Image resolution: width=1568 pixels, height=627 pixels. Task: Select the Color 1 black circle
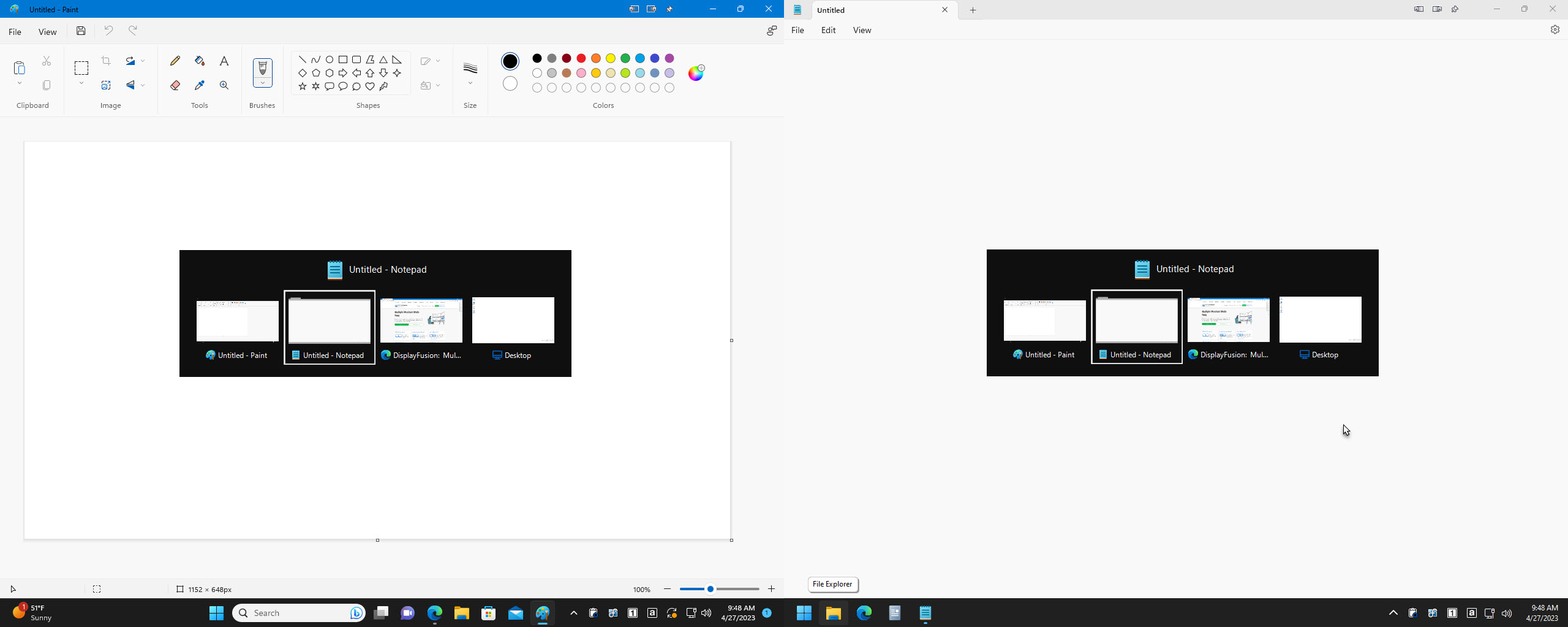pos(510,61)
